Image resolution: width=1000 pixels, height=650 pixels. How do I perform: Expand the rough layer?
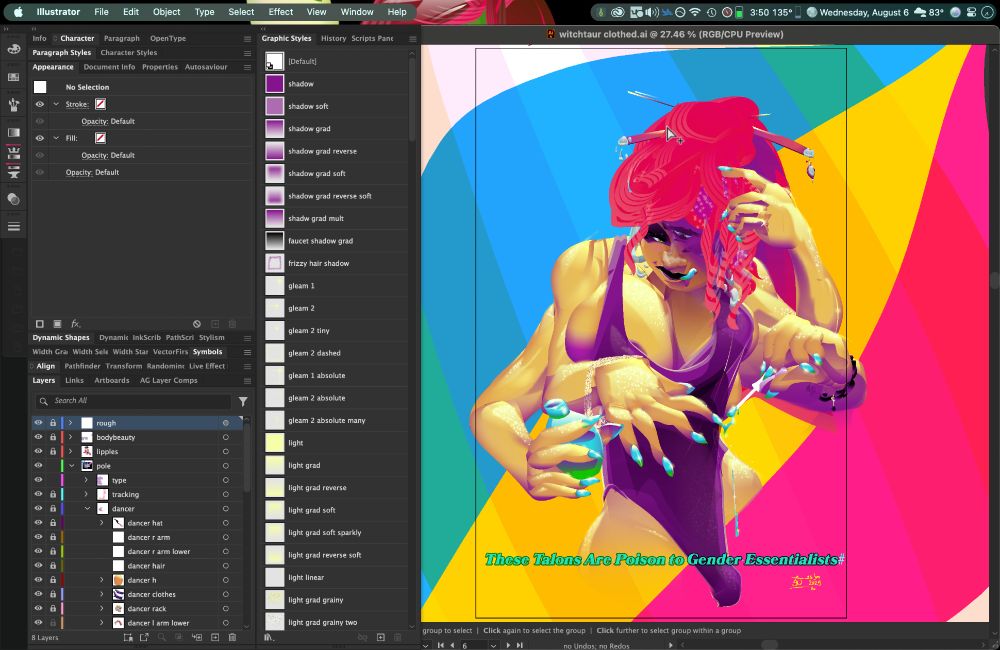pos(71,423)
